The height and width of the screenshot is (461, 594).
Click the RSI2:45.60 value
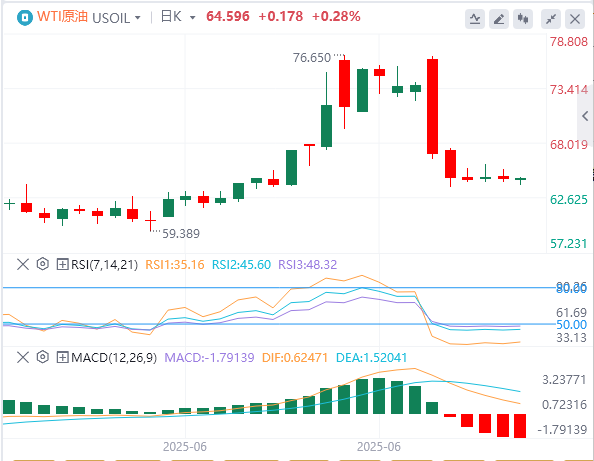(x=241, y=264)
